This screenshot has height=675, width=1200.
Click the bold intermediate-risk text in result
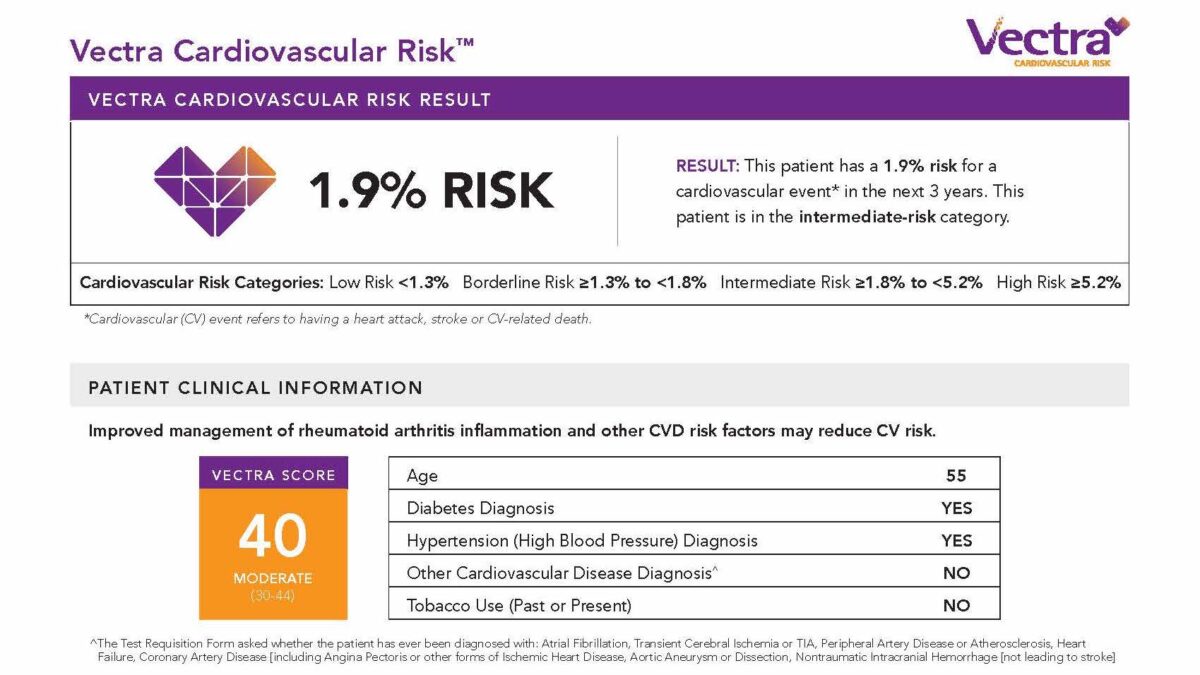[867, 217]
